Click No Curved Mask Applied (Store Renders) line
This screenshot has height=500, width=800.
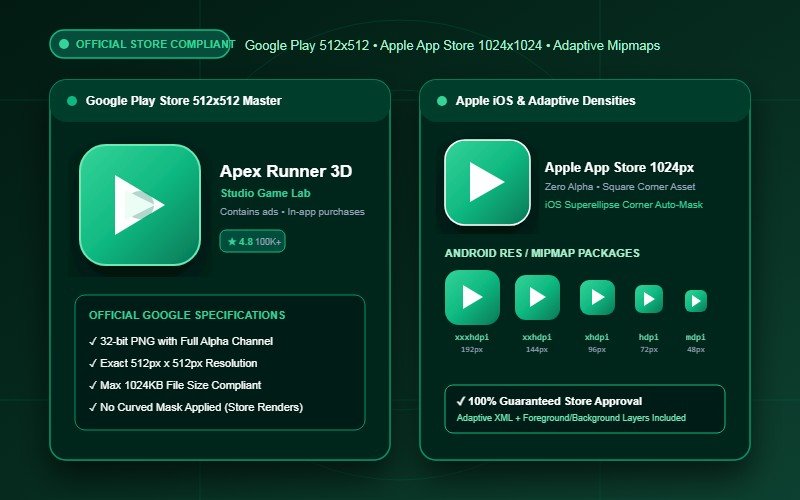[x=196, y=407]
